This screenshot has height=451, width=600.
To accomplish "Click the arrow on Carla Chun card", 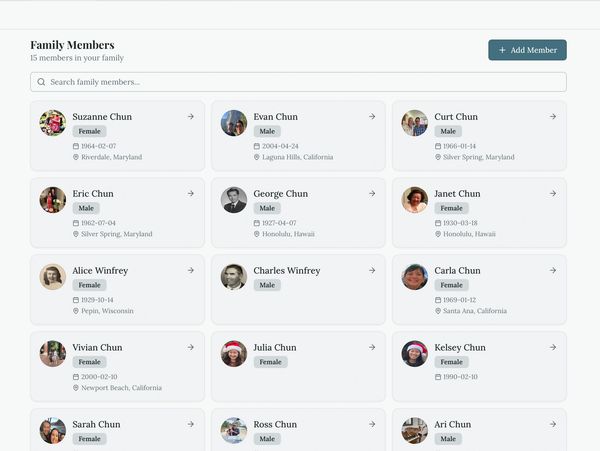I will pos(552,271).
